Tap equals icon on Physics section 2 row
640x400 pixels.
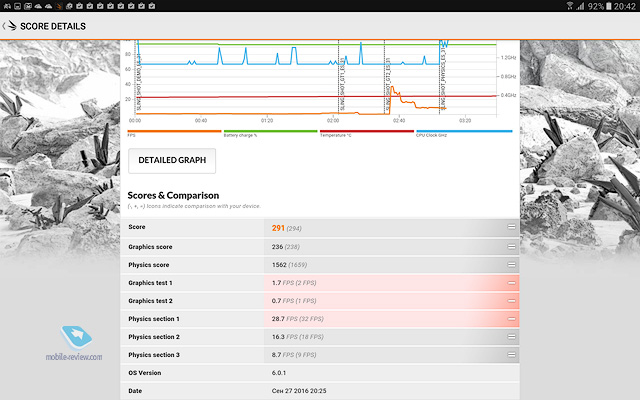(511, 337)
